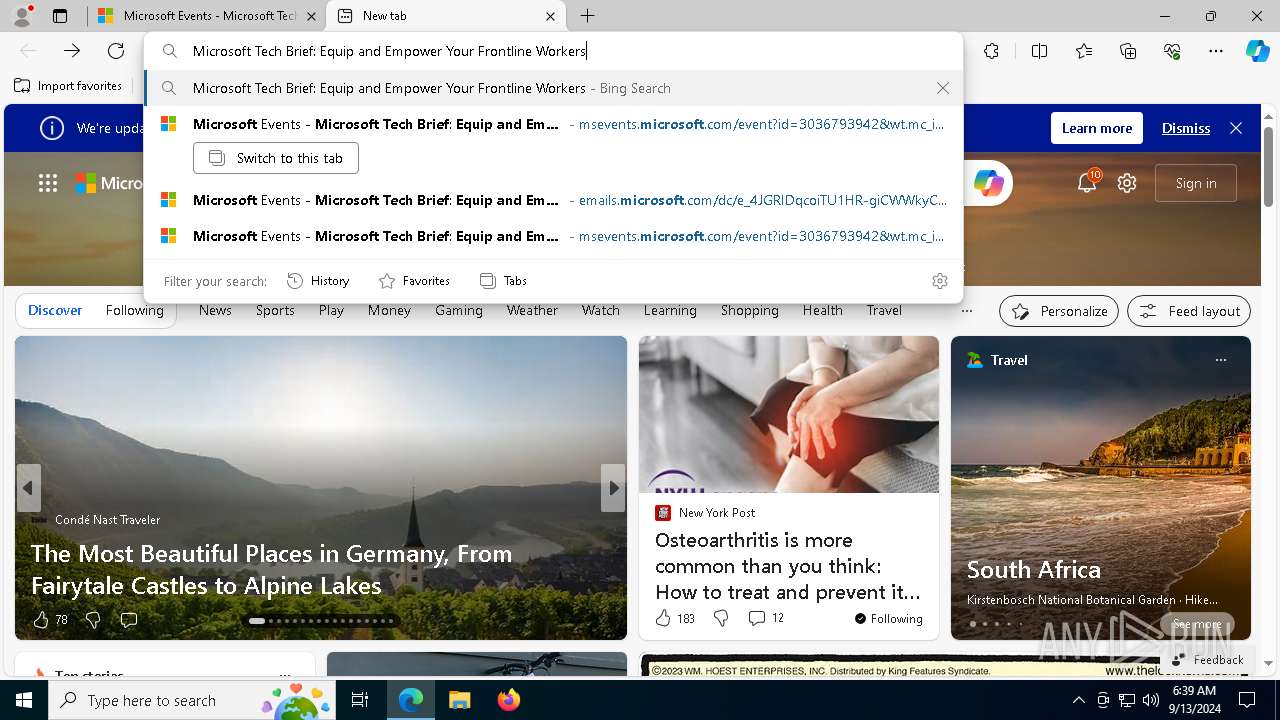Open the Osteoarthritis article headline

click(x=788, y=566)
